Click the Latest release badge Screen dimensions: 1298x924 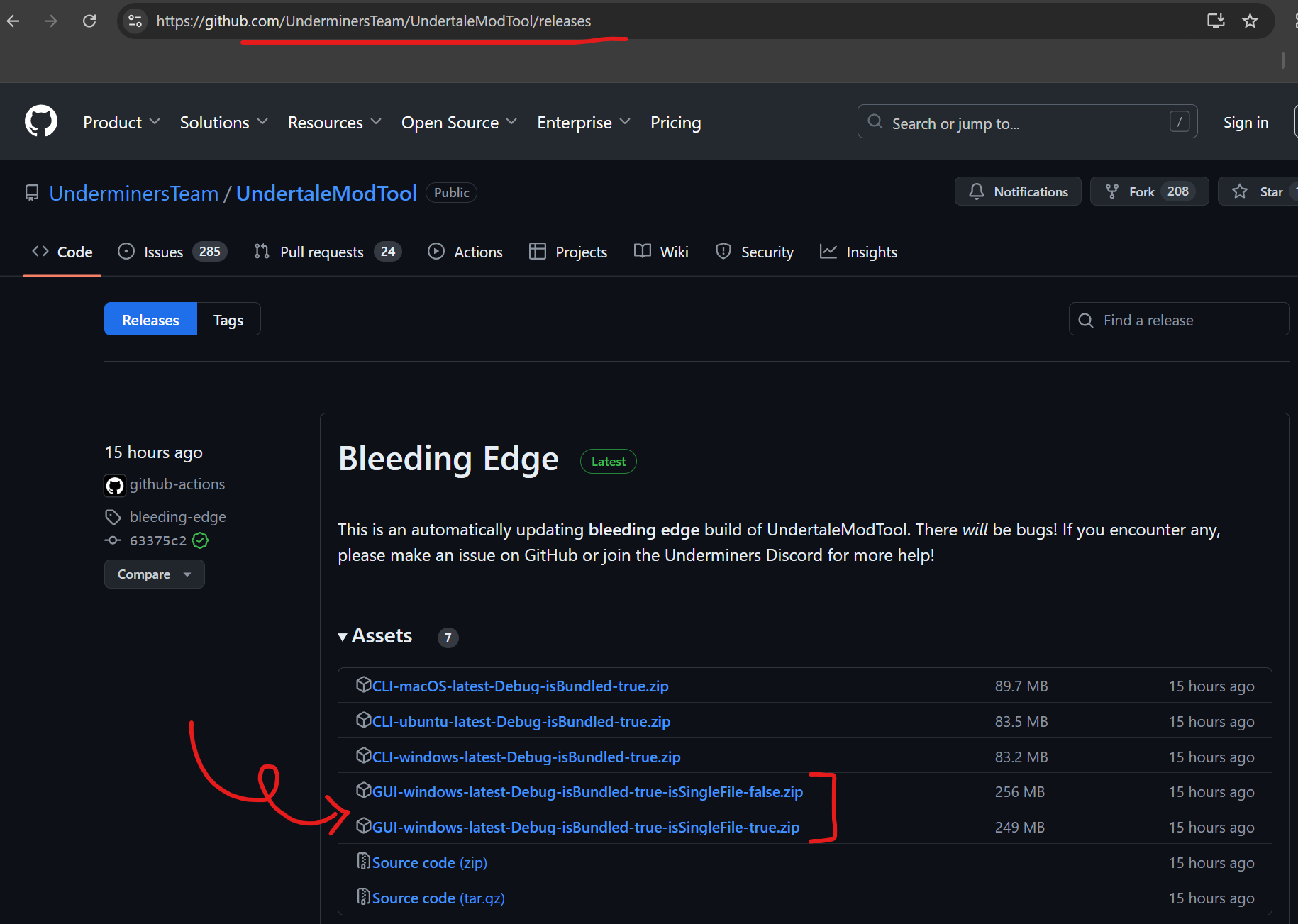pyautogui.click(x=609, y=462)
